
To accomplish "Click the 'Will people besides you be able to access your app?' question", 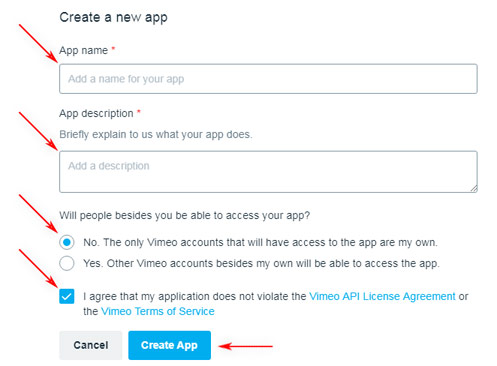I will pyautogui.click(x=185, y=215).
